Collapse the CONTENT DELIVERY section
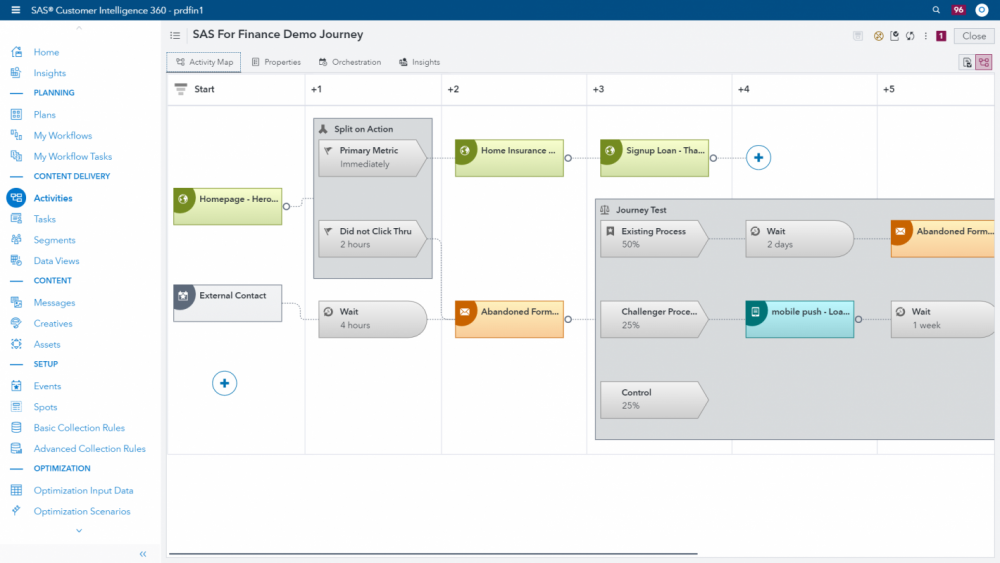Screen dimensions: 1000x563 pyautogui.click(x=17, y=177)
